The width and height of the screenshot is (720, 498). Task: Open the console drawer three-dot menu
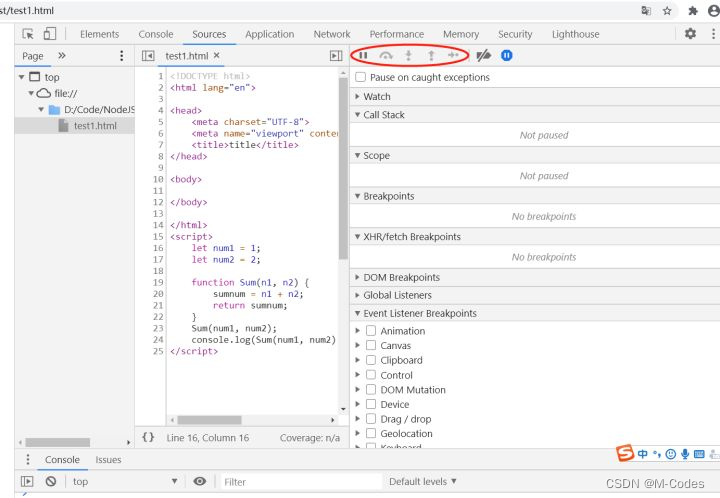pos(28,459)
